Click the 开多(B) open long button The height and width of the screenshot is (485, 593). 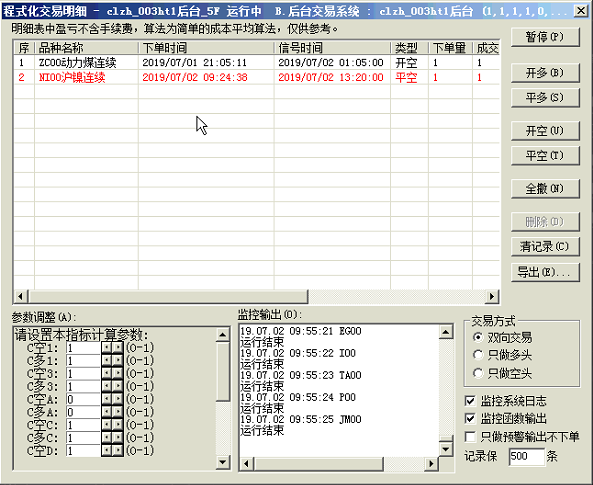tap(545, 73)
